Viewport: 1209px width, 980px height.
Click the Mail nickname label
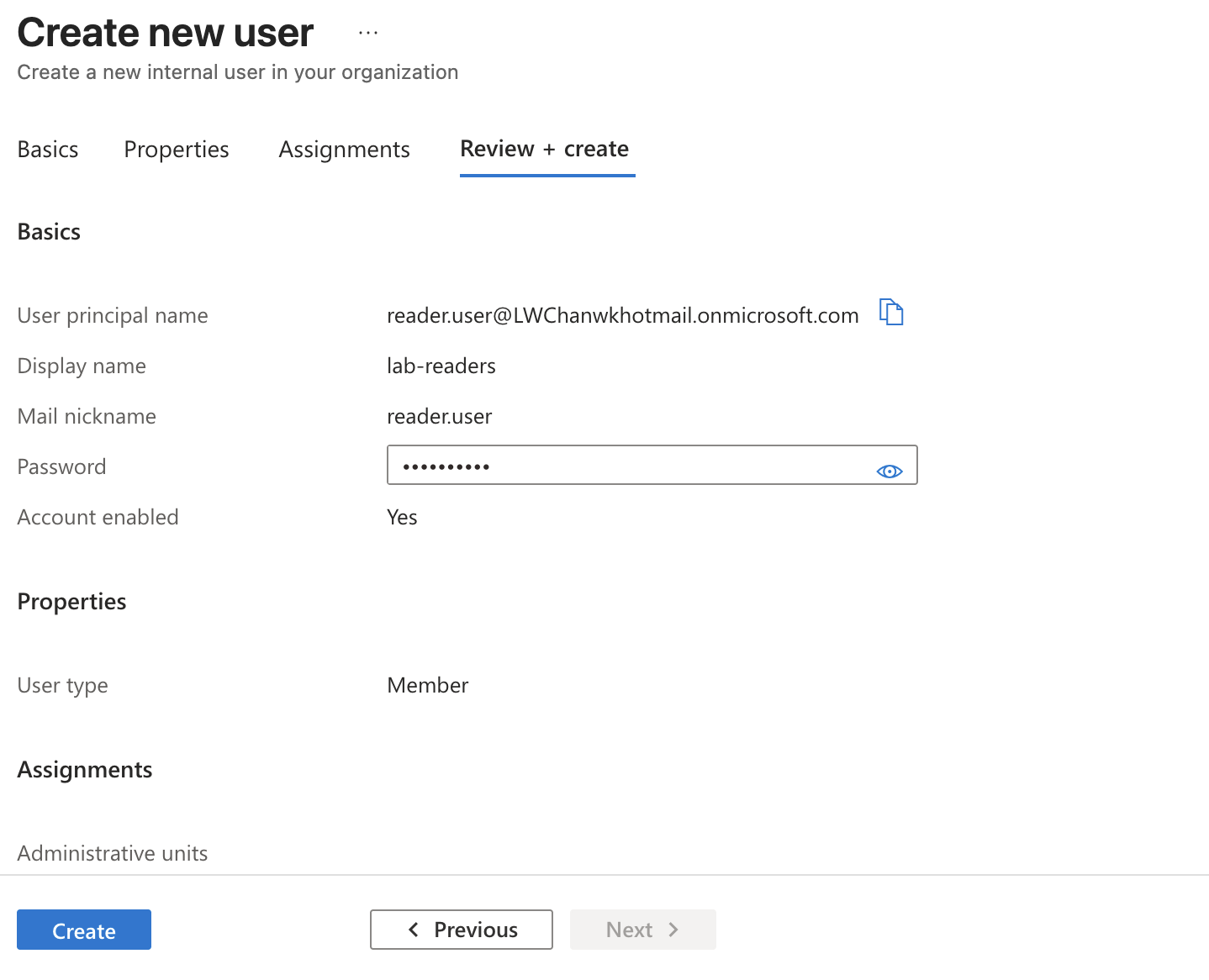click(x=87, y=416)
